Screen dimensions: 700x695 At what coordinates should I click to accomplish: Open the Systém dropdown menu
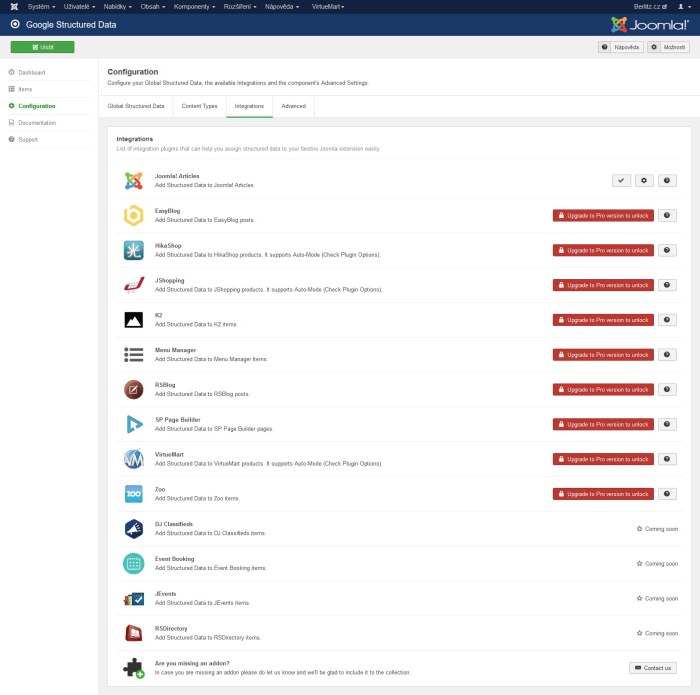tap(42, 6)
